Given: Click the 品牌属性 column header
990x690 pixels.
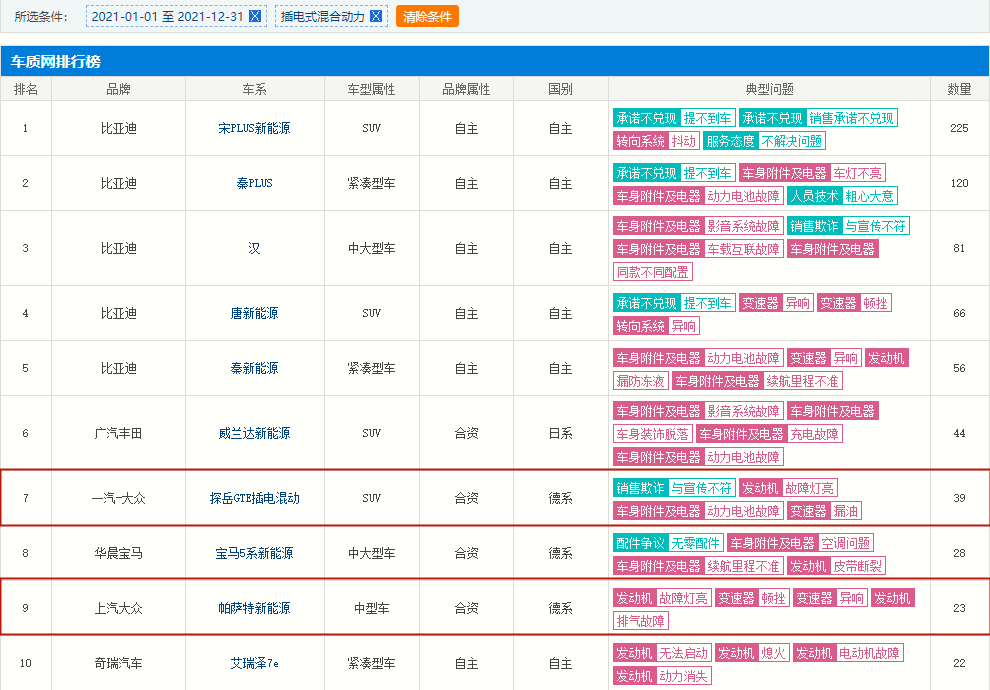Looking at the screenshot, I should 466,89.
